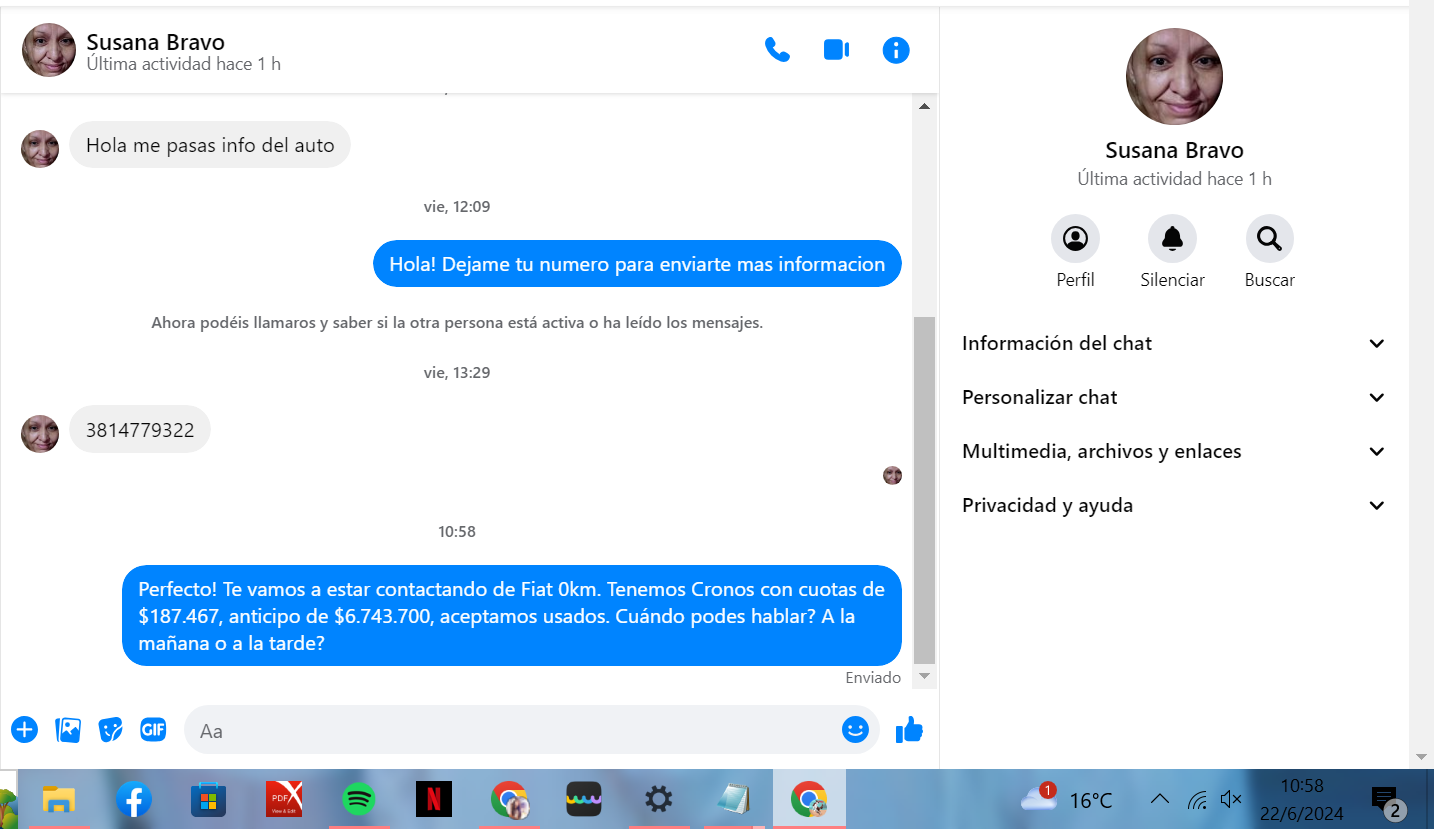Open the emoji picker in message box
1434x829 pixels.
(855, 730)
